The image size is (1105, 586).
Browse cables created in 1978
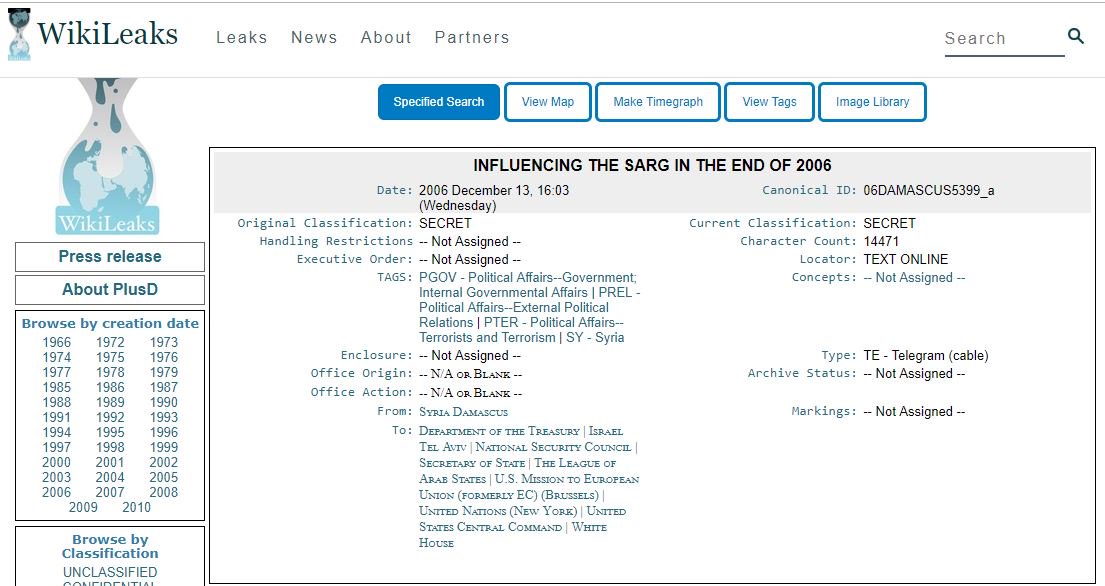click(x=110, y=372)
